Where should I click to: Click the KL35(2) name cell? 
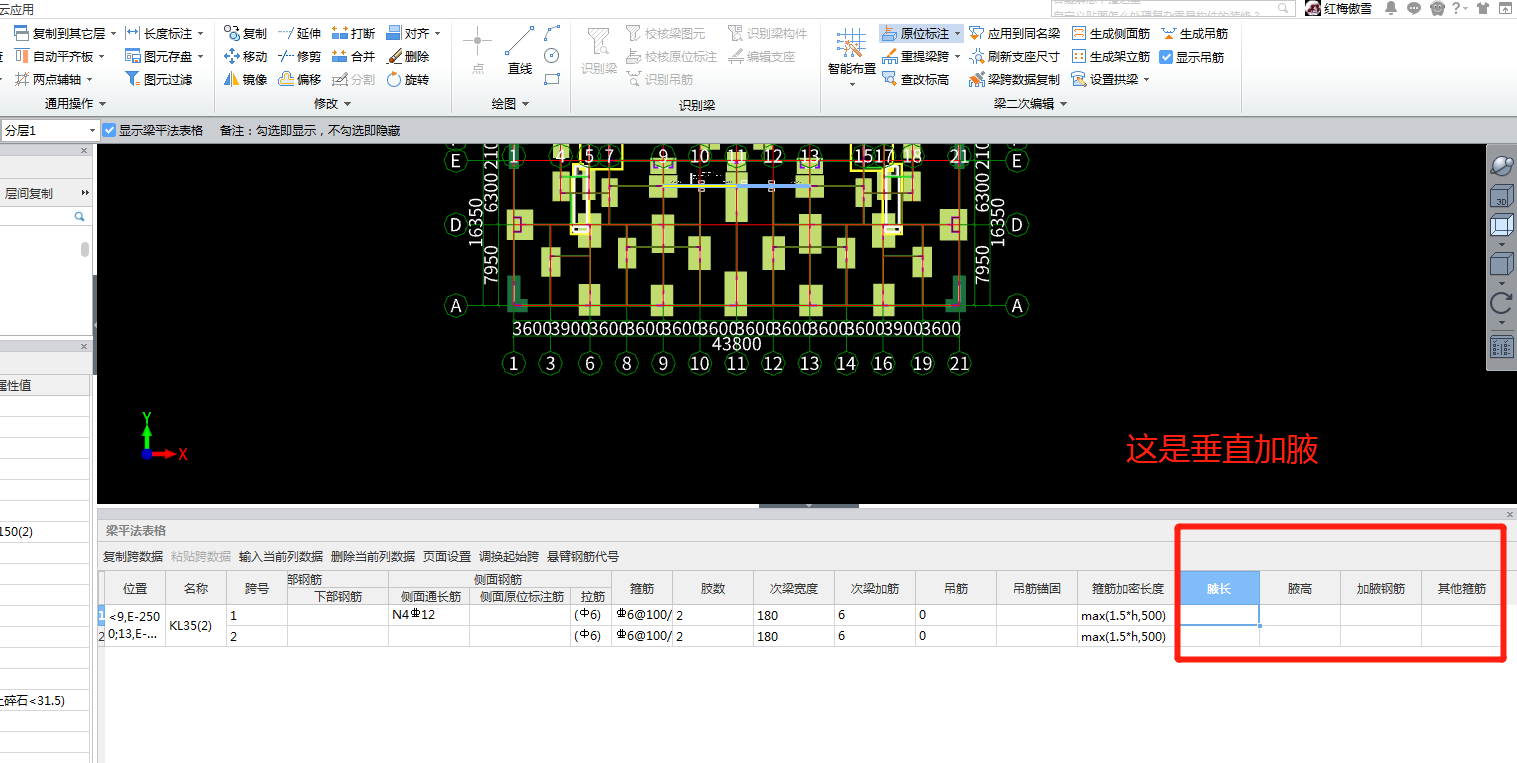(x=196, y=625)
